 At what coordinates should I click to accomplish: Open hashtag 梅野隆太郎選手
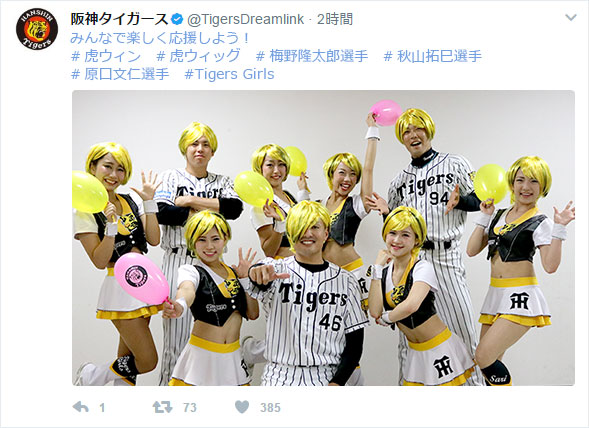click(x=312, y=56)
